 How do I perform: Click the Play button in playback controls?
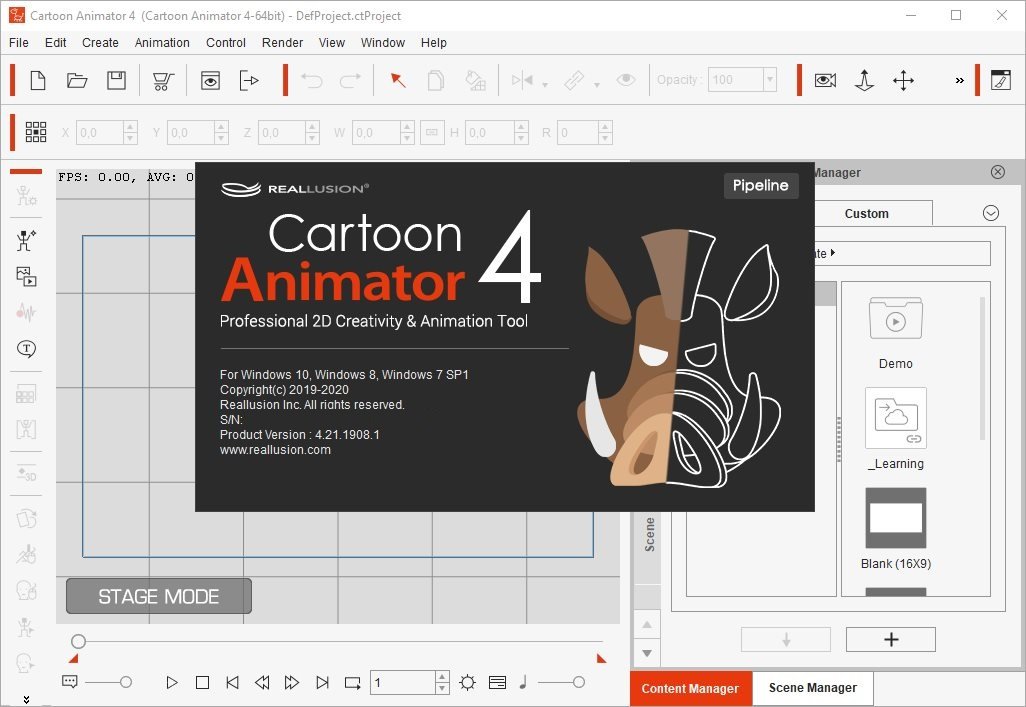click(172, 683)
